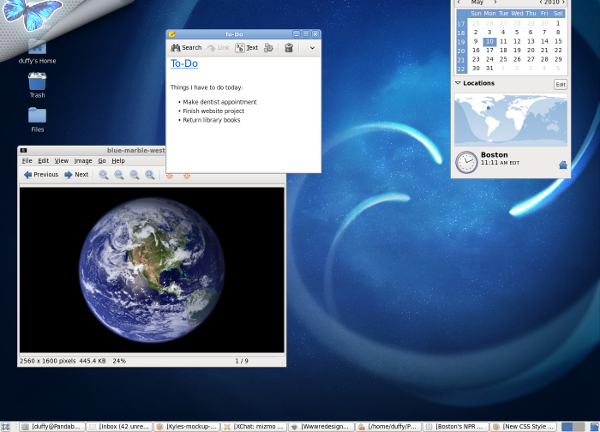Open the Edit menu in image viewer
This screenshot has width=600, height=432.
[43, 161]
